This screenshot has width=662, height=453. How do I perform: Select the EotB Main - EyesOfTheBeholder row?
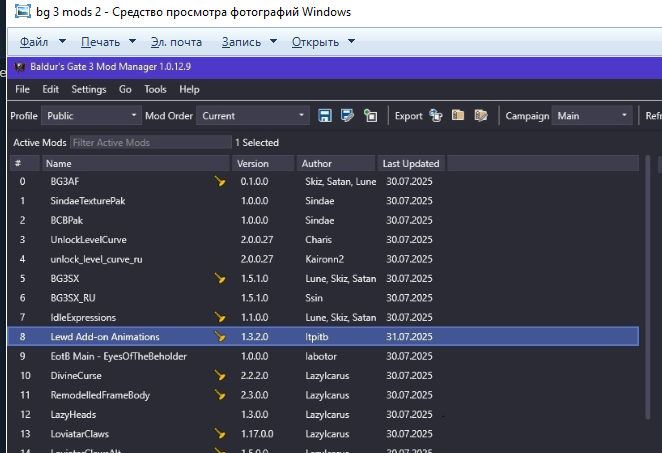[x=323, y=356]
